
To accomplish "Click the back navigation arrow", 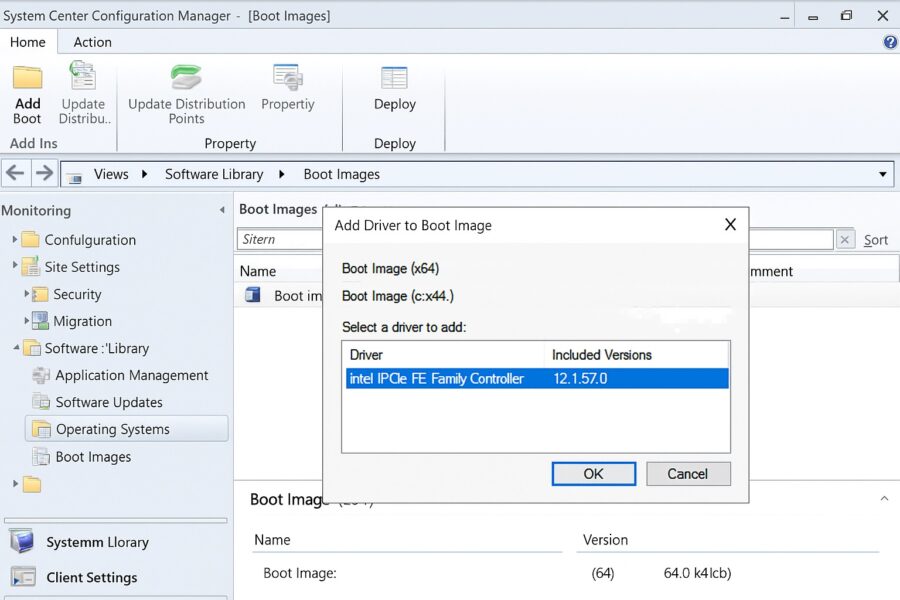I will tap(15, 173).
